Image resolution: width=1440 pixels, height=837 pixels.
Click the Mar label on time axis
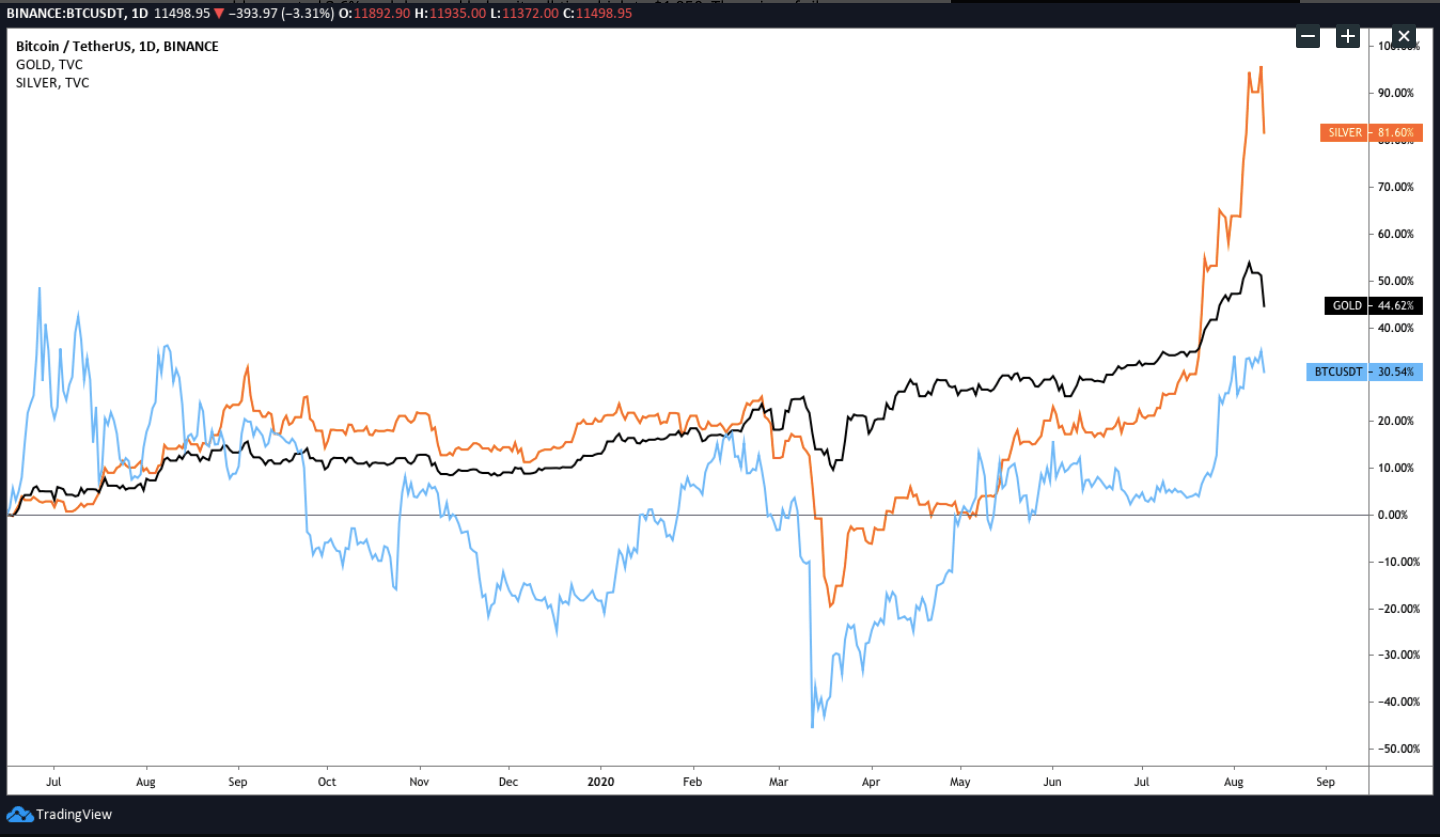pos(778,781)
